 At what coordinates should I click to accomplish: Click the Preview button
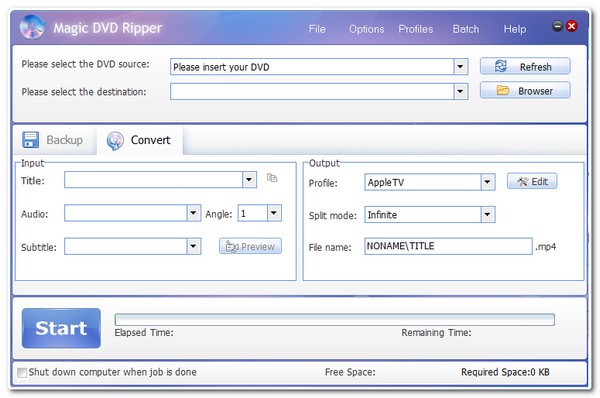(250, 246)
